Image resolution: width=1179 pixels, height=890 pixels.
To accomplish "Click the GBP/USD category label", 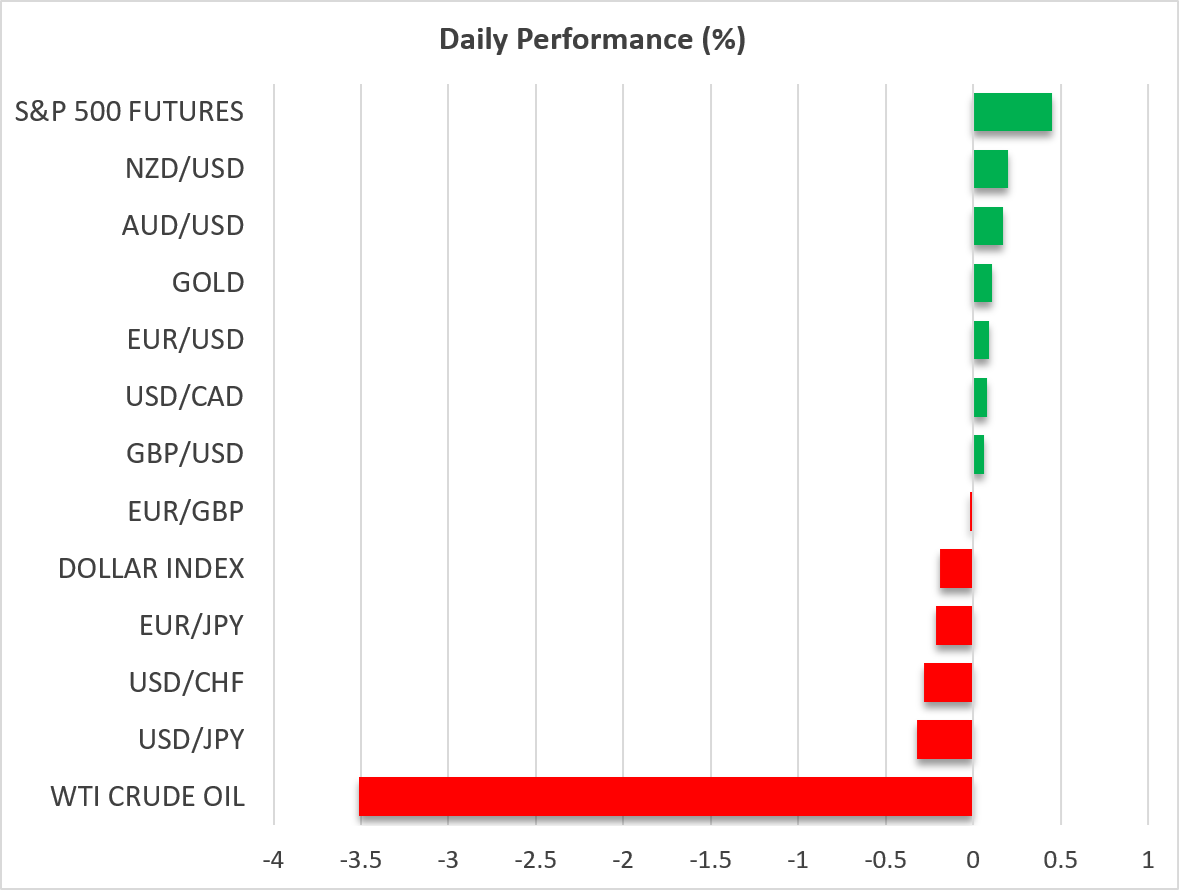I will point(185,454).
